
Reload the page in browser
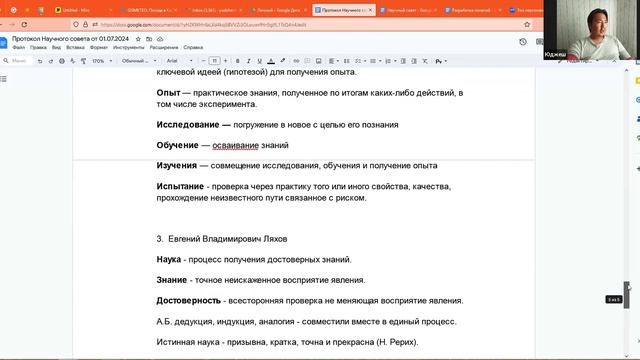point(24,24)
